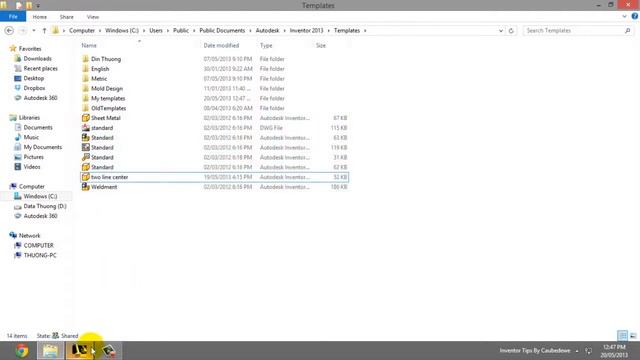The height and width of the screenshot is (360, 640).
Task: Open the Share ribbon tab
Action: point(67,17)
